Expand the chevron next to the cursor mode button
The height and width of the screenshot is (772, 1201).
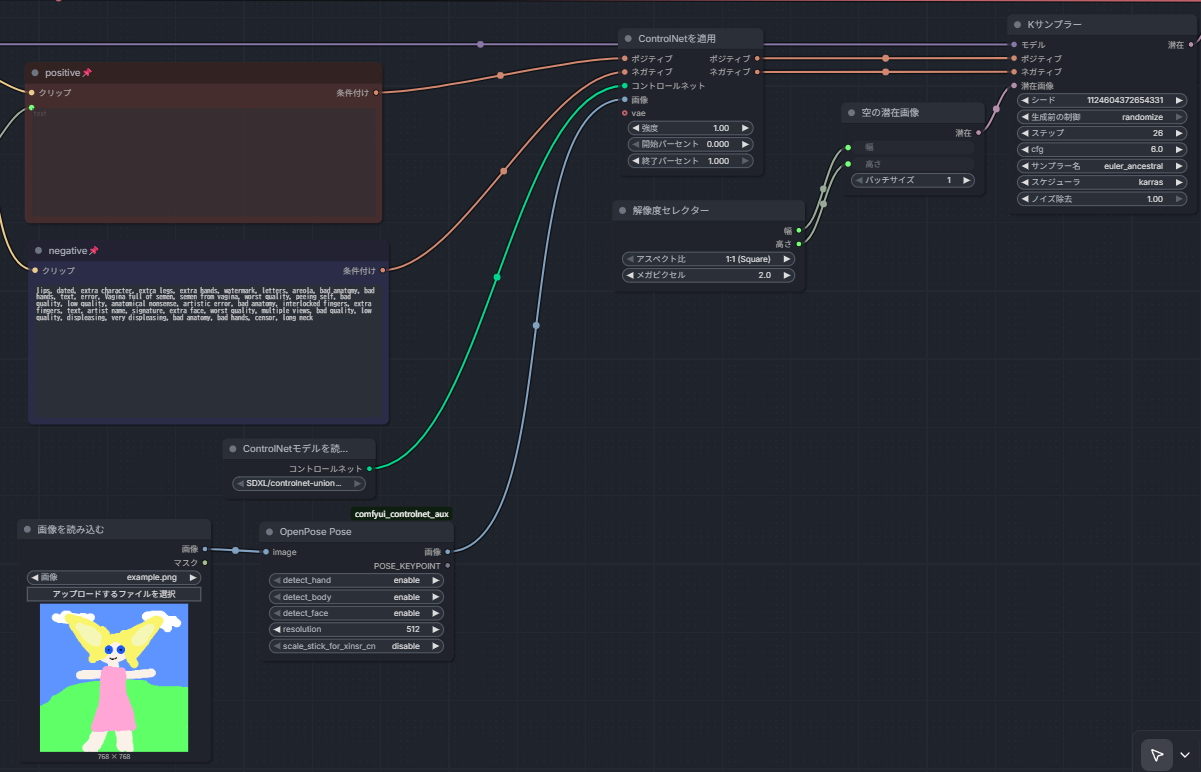1186,754
